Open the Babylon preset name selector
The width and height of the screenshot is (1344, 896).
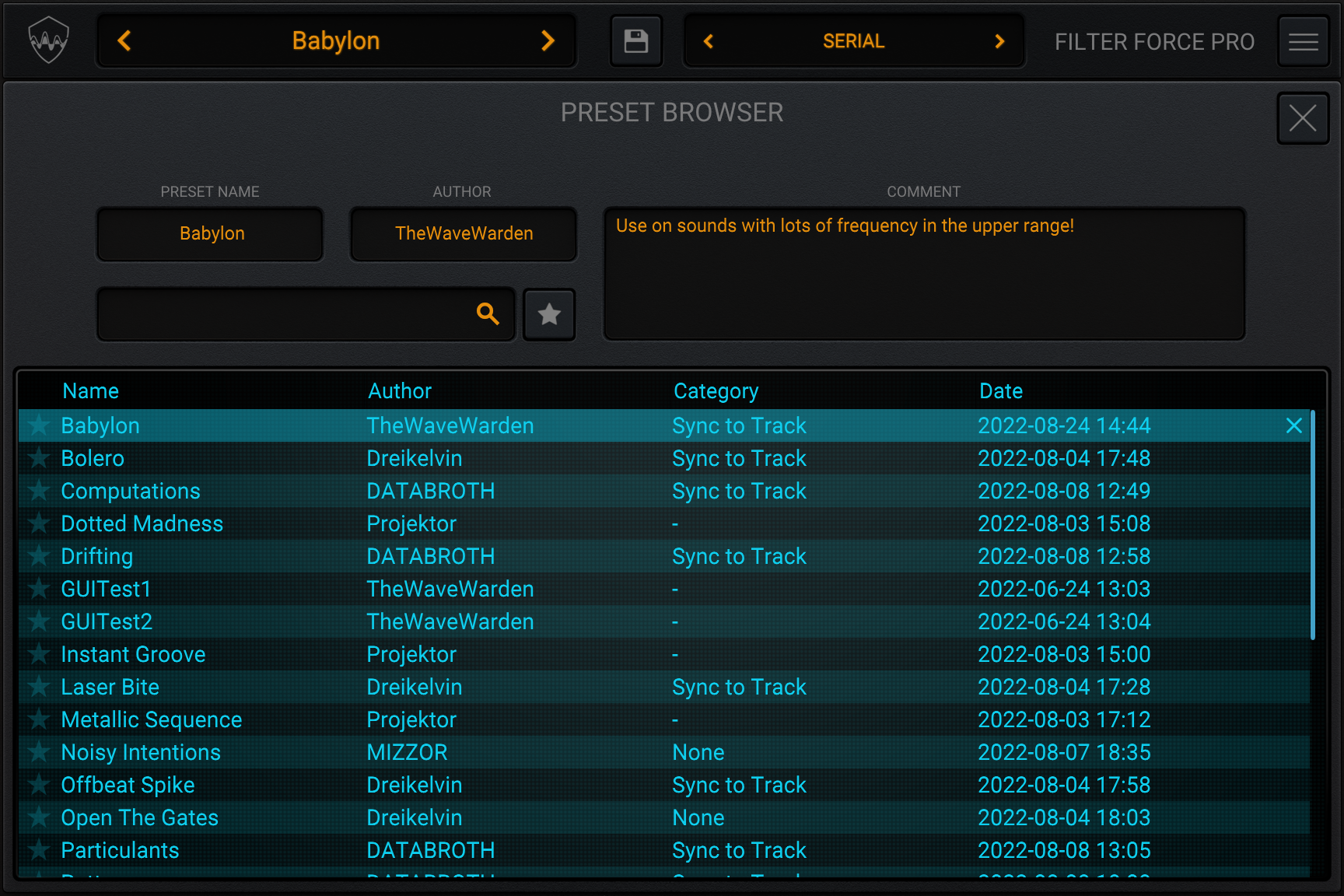(x=335, y=40)
